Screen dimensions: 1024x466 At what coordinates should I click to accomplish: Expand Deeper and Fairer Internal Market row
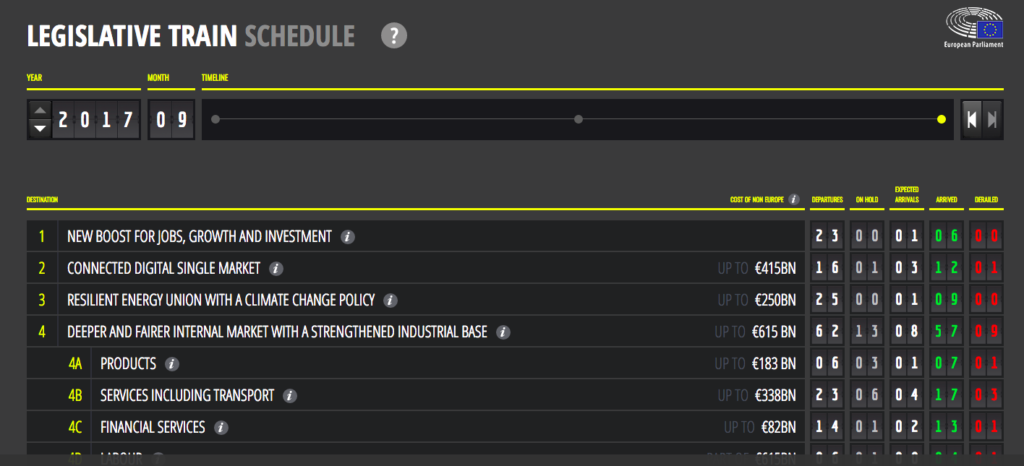pos(416,332)
